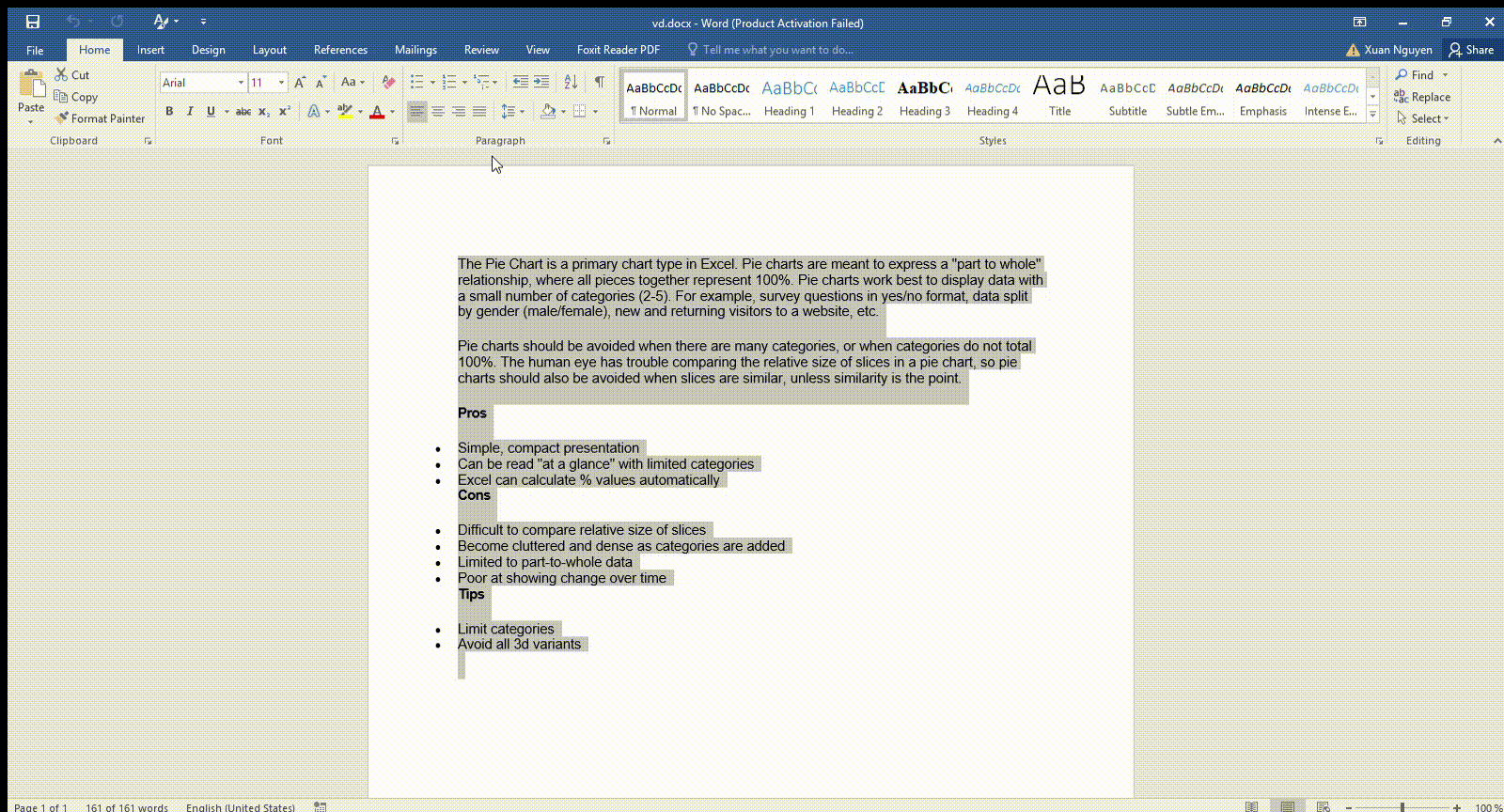Viewport: 1504px width, 812px height.
Task: Decrease indent of selected text
Action: point(520,83)
